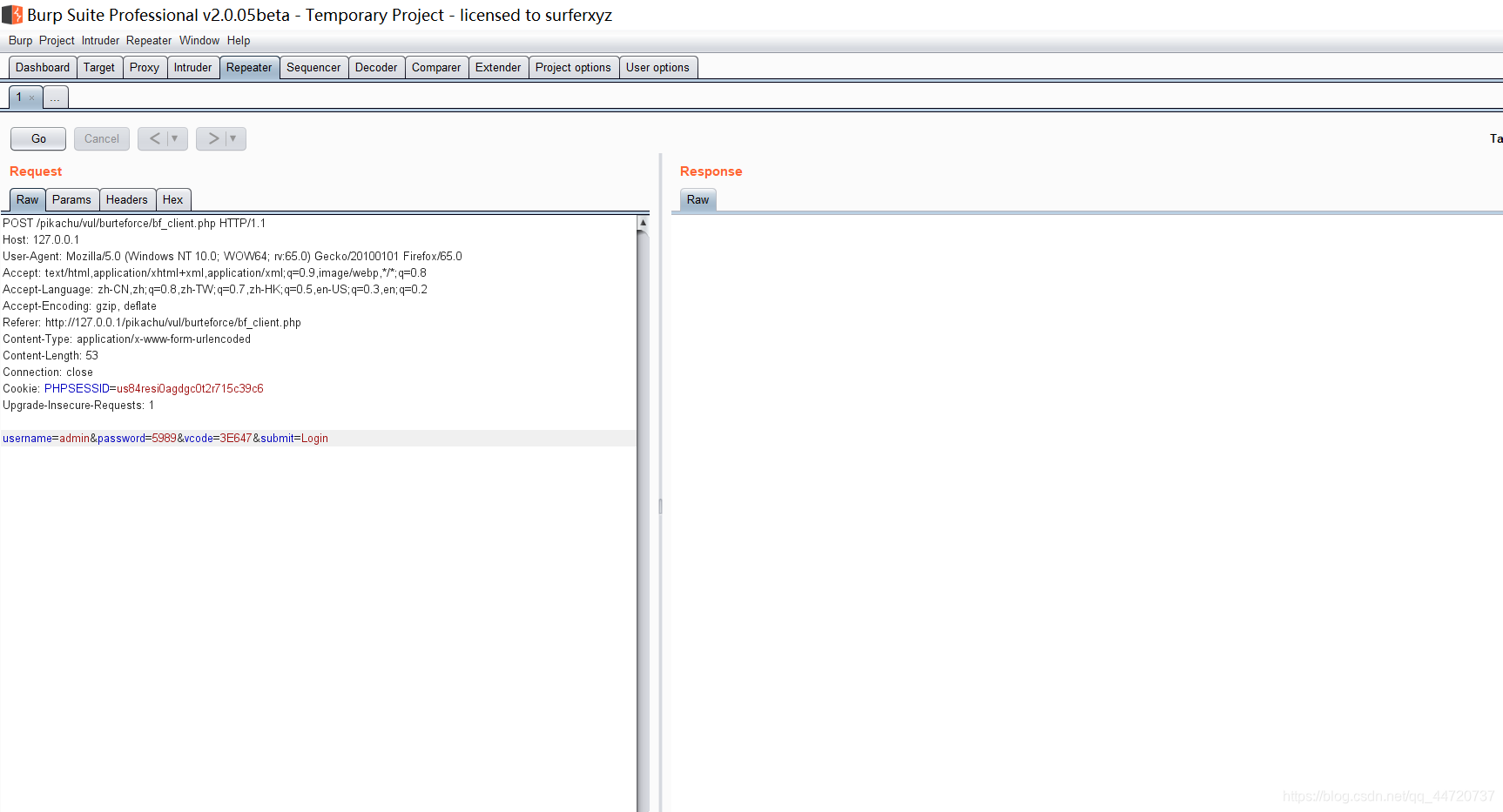Viewport: 1503px width, 812px height.
Task: Click the username=admin parameter in body
Action: 46,438
